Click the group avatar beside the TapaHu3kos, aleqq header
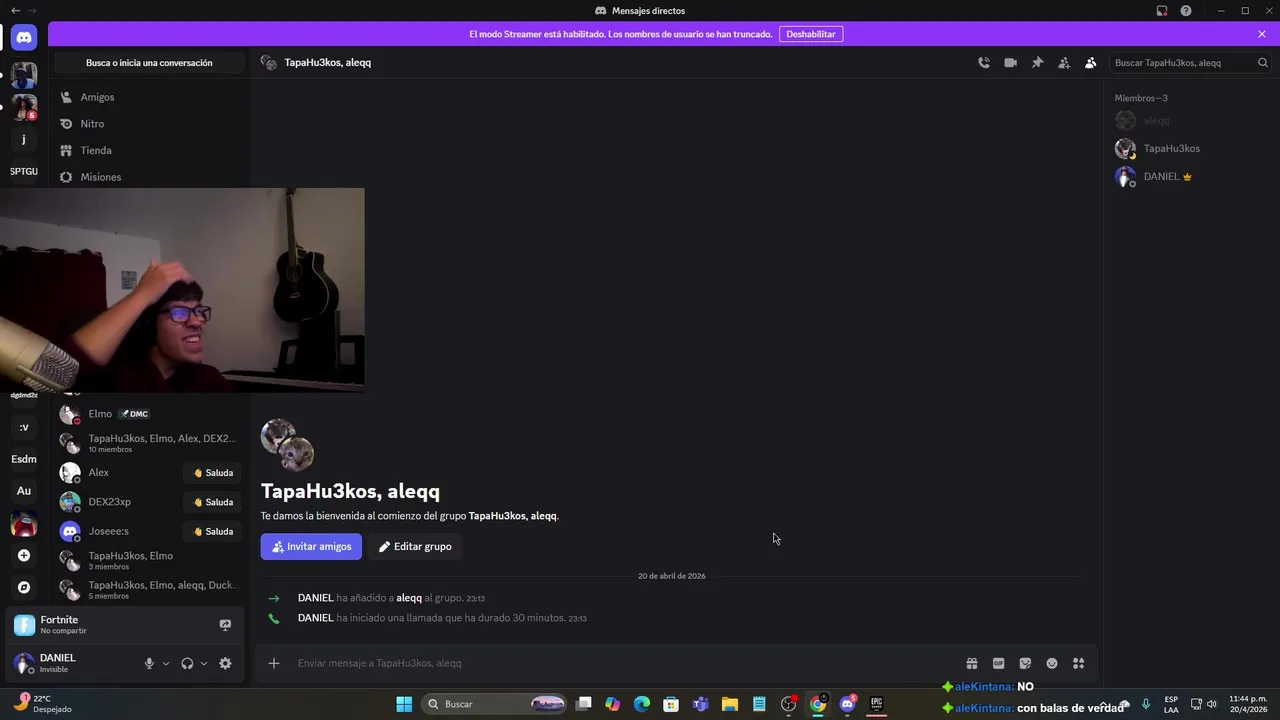This screenshot has height=720, width=1280. point(268,62)
